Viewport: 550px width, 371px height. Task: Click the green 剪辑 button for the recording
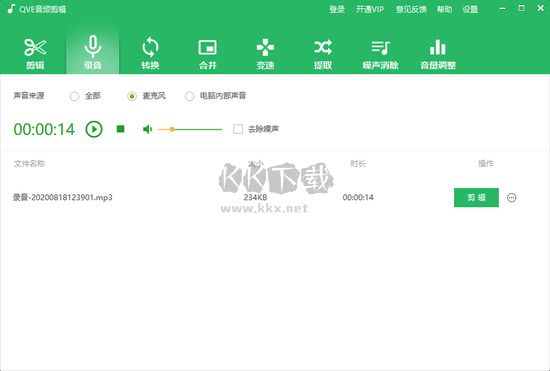pyautogui.click(x=476, y=197)
